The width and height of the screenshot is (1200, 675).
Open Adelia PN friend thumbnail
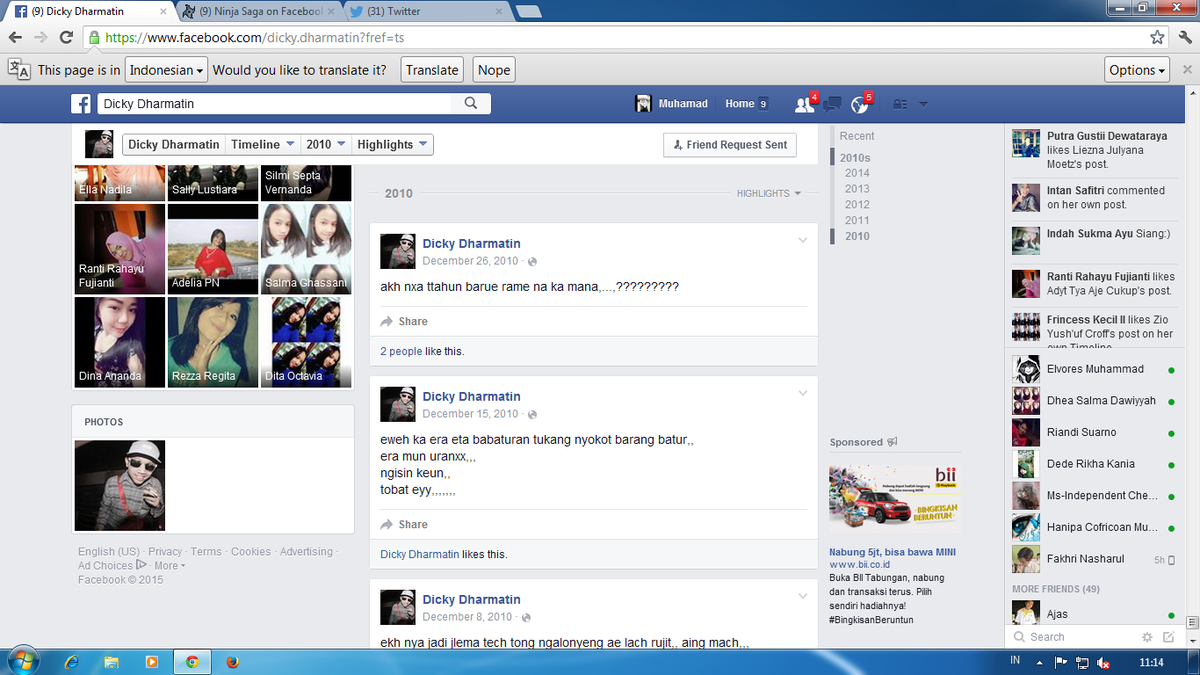(x=213, y=249)
